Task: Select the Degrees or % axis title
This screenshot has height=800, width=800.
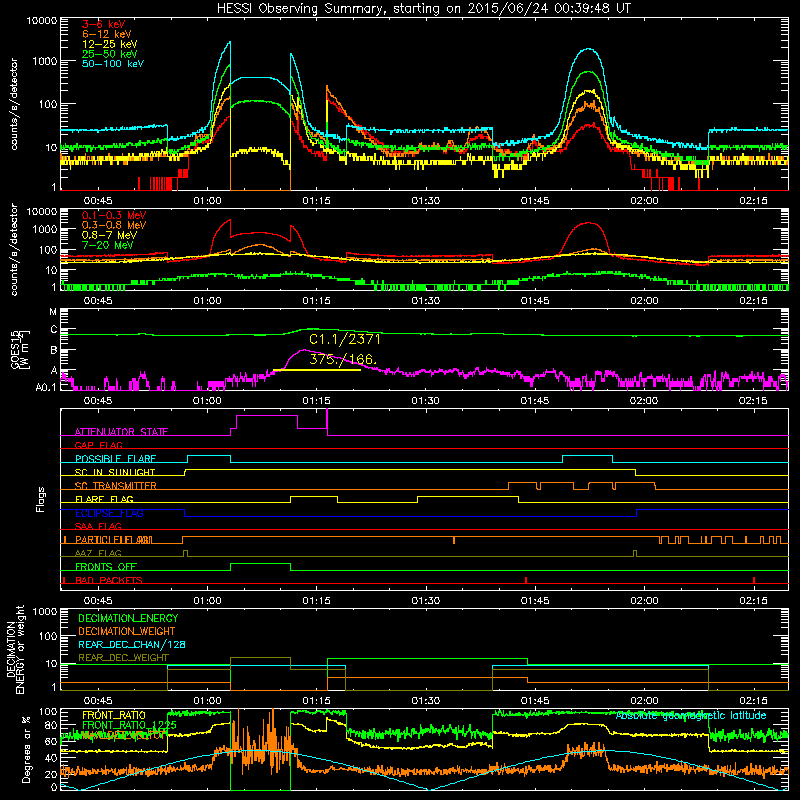Action: 26,749
